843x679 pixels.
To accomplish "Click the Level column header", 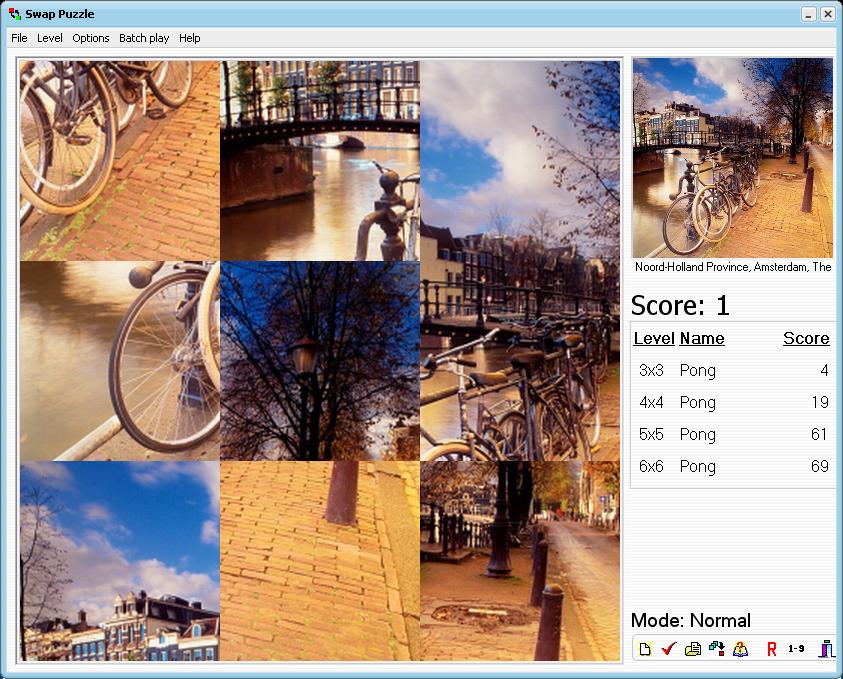I will [654, 338].
